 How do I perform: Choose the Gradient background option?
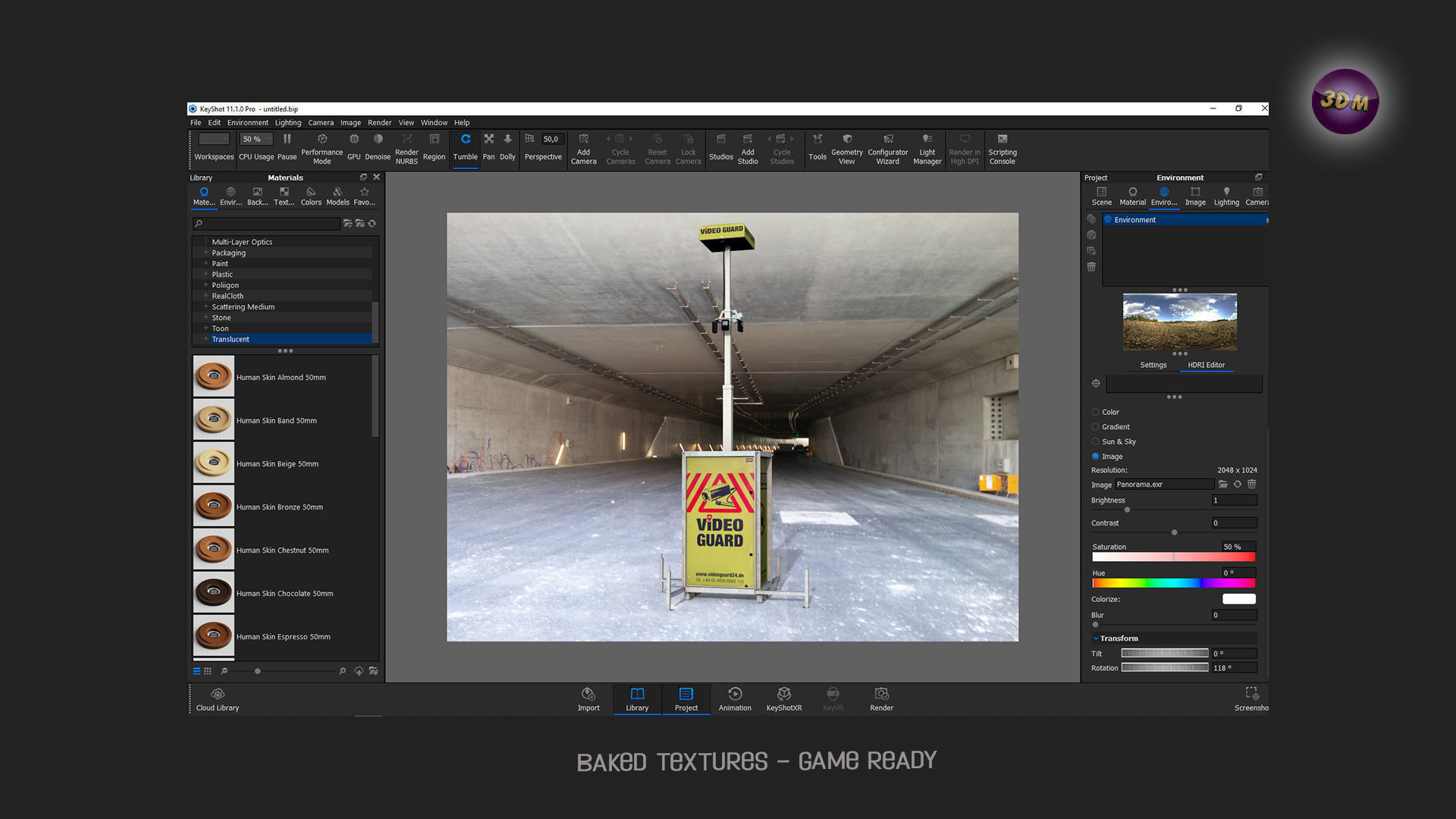pos(1095,427)
